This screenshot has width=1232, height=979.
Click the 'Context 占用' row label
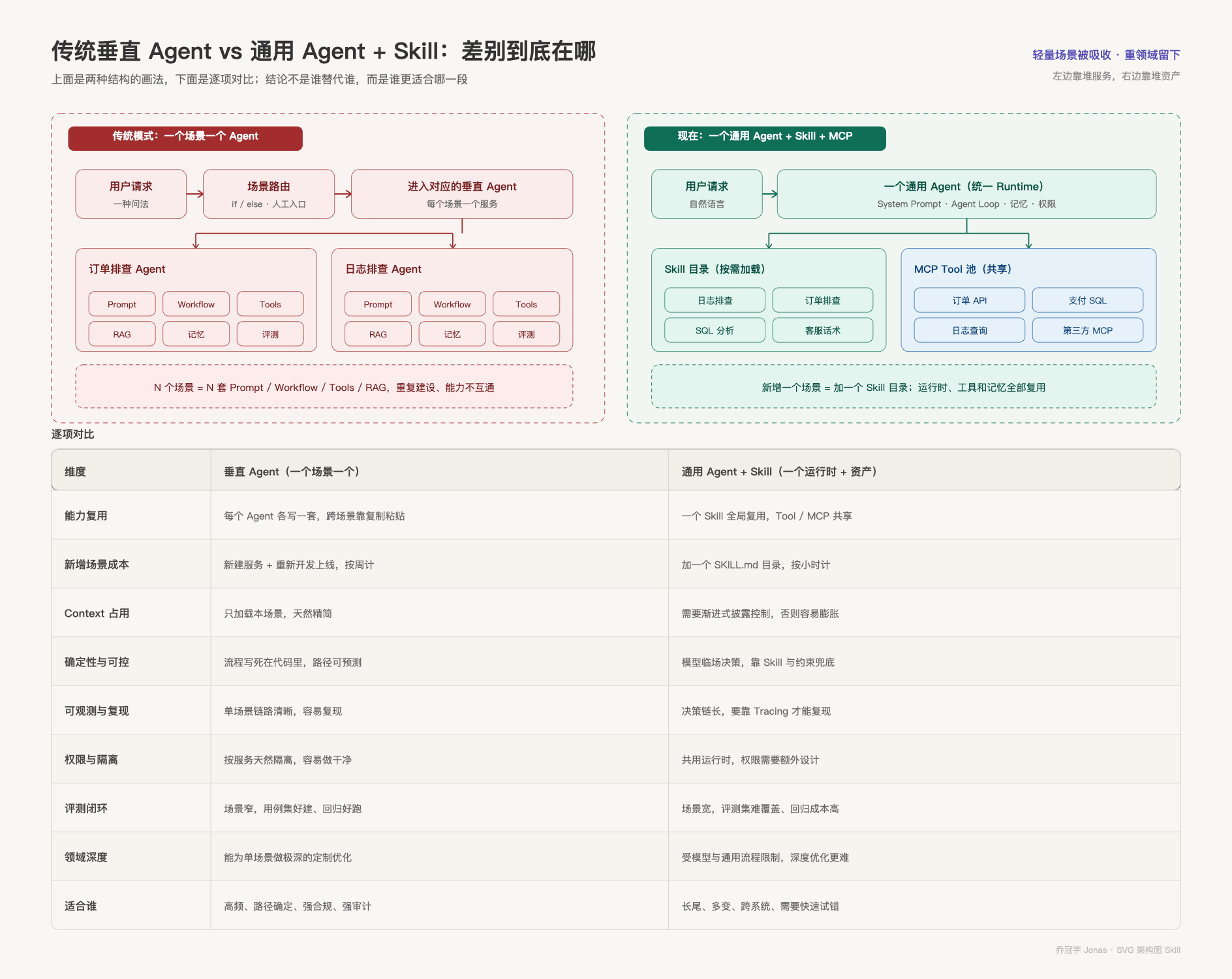(97, 614)
